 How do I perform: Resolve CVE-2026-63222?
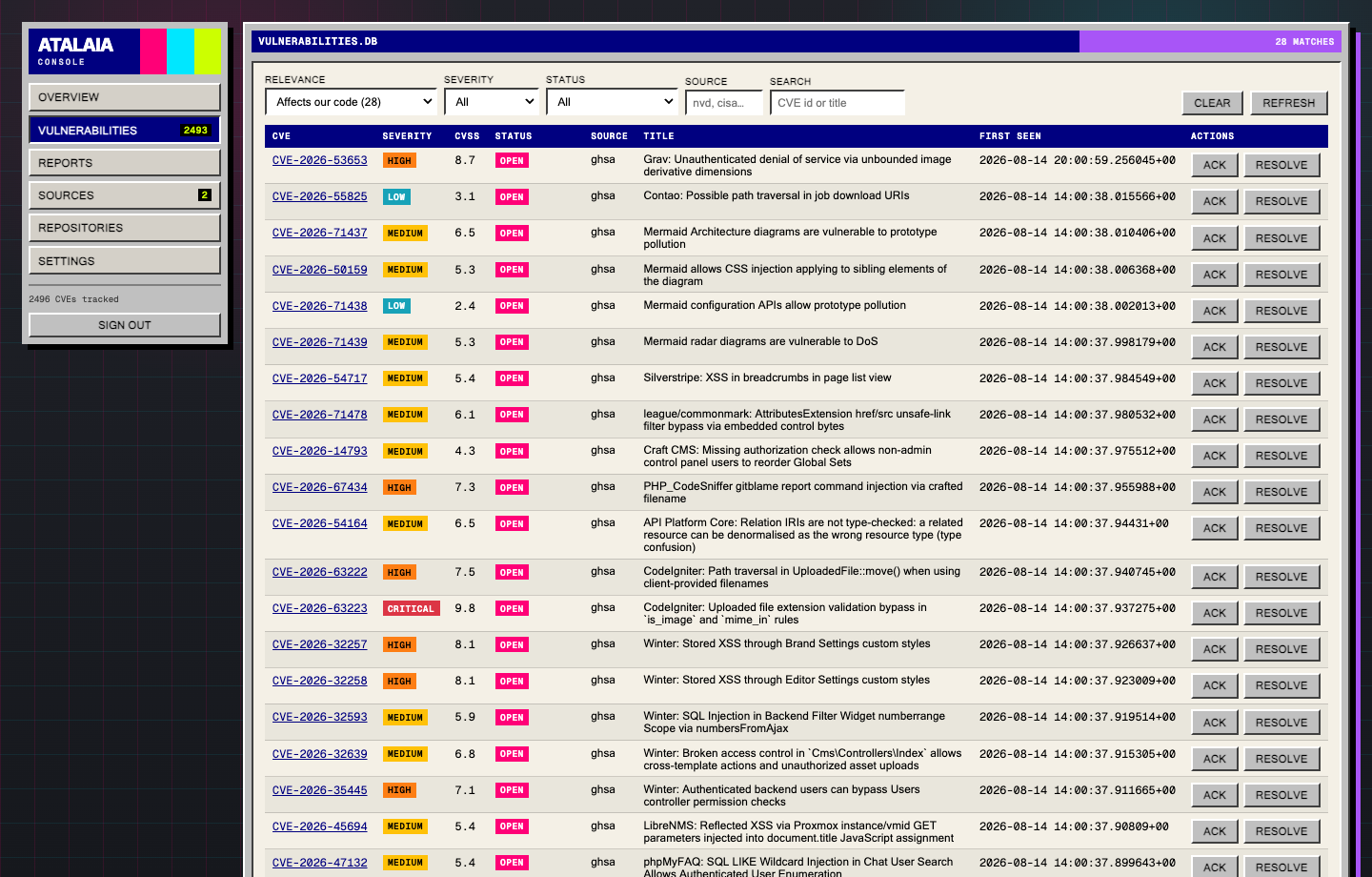1281,577
